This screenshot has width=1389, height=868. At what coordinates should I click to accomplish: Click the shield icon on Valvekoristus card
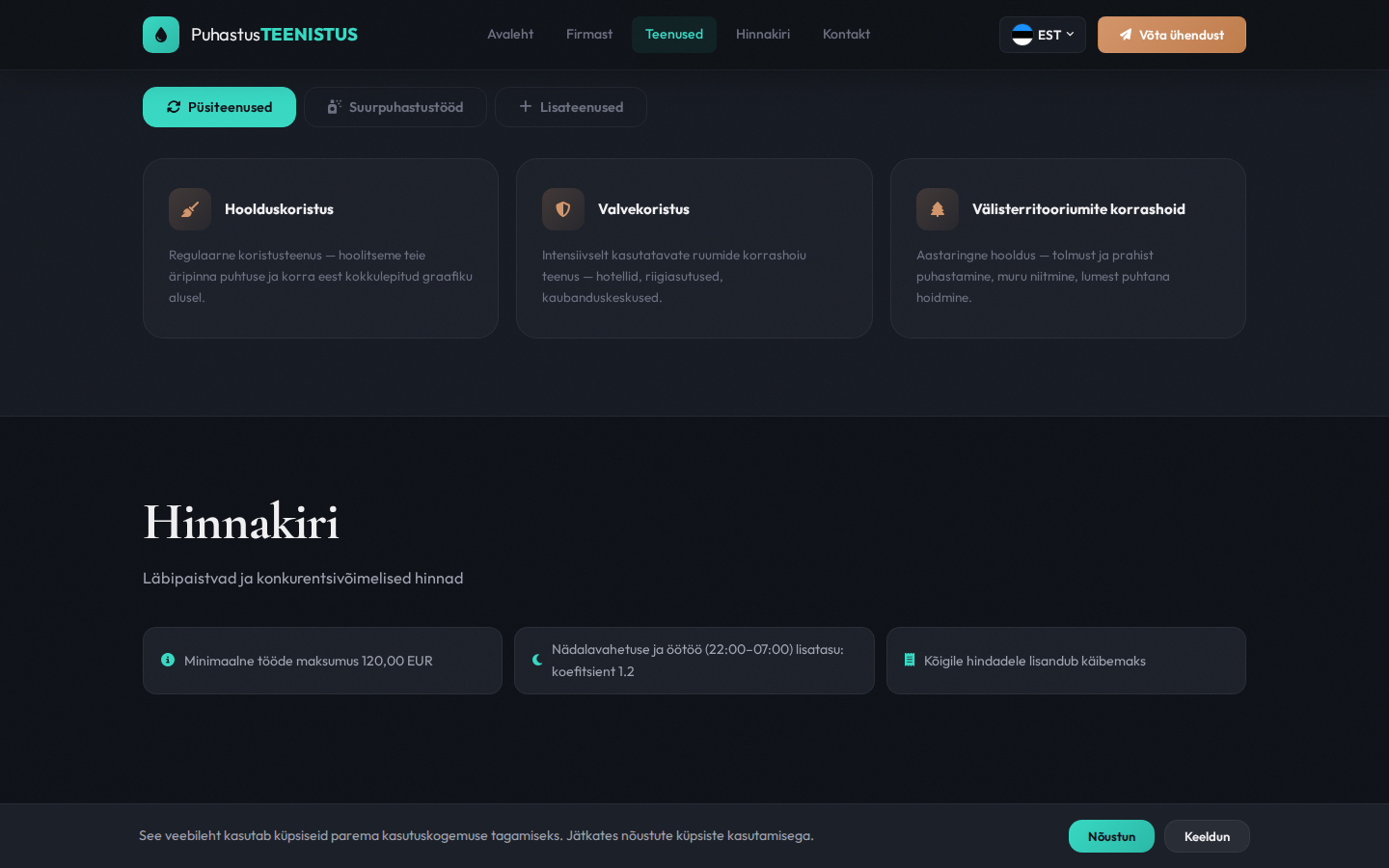click(x=563, y=209)
